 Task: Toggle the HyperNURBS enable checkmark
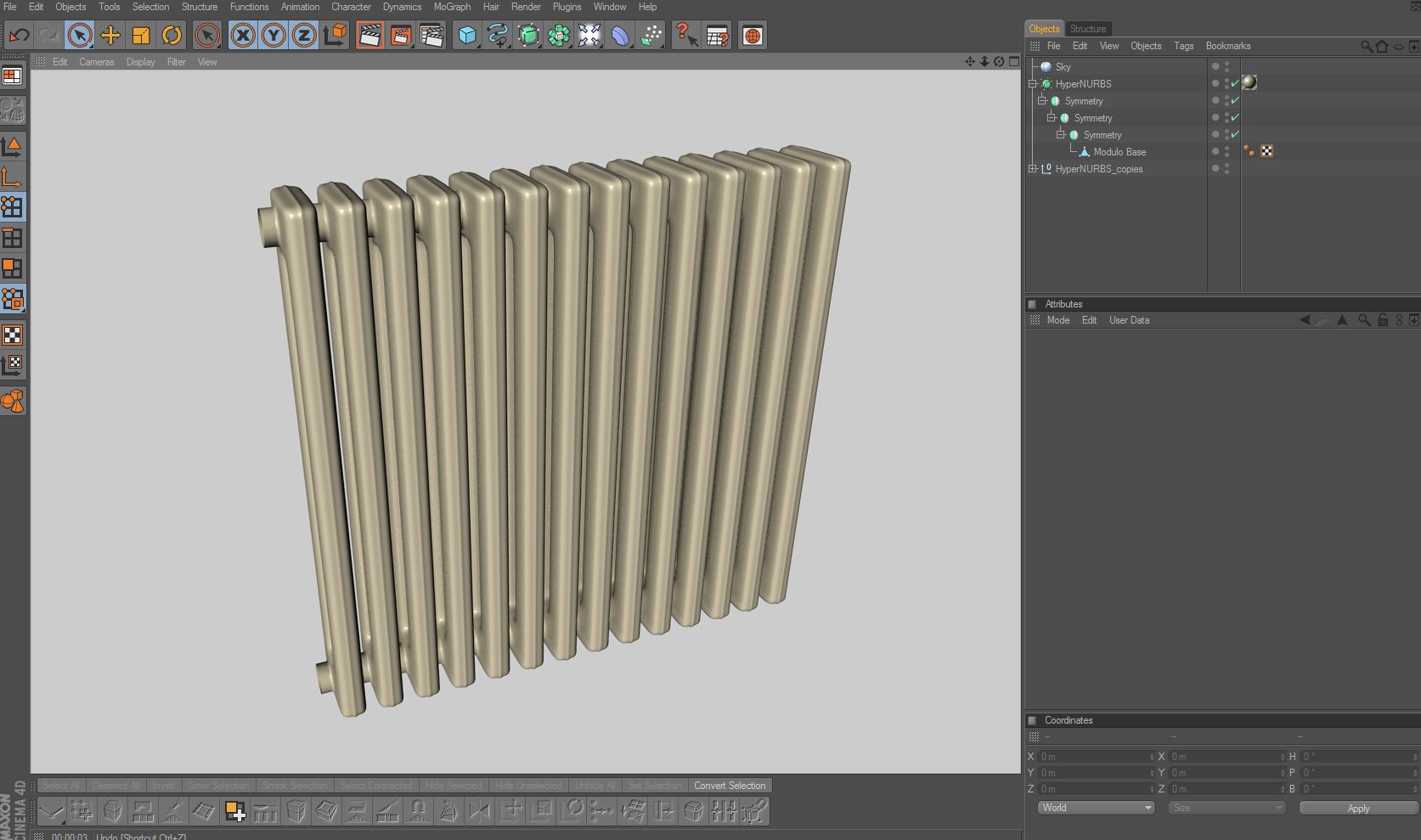(1235, 84)
